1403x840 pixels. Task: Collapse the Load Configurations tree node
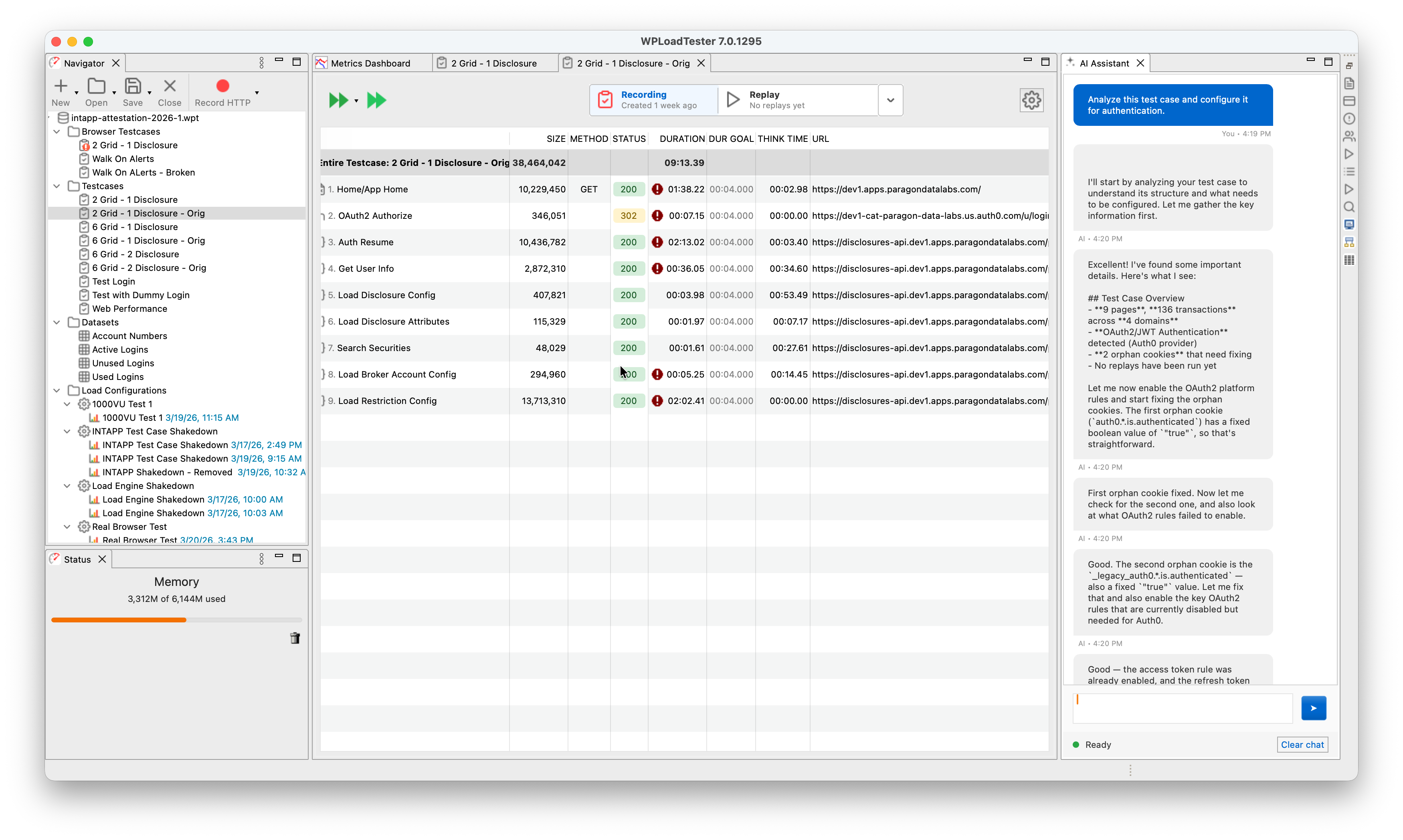coord(57,390)
